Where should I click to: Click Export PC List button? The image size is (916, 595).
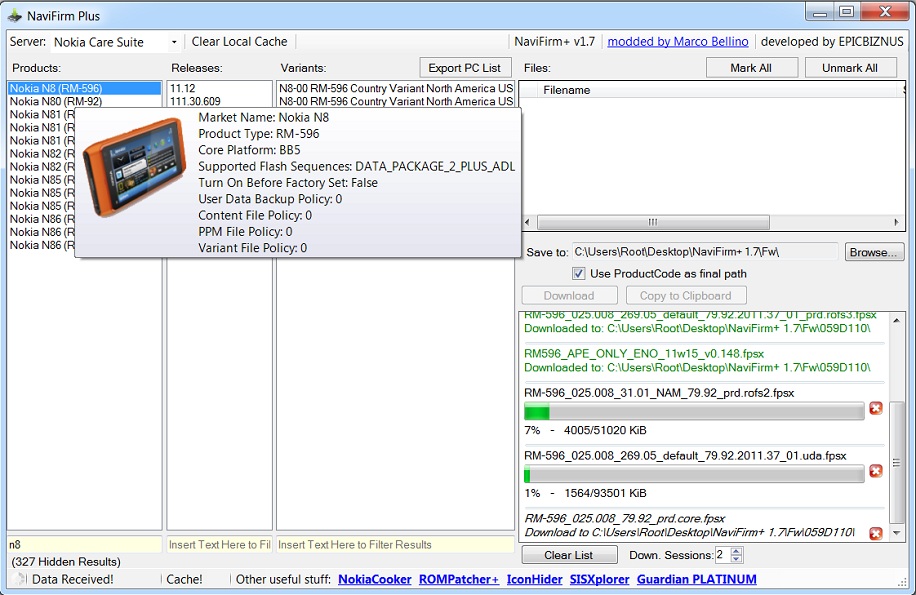[464, 68]
